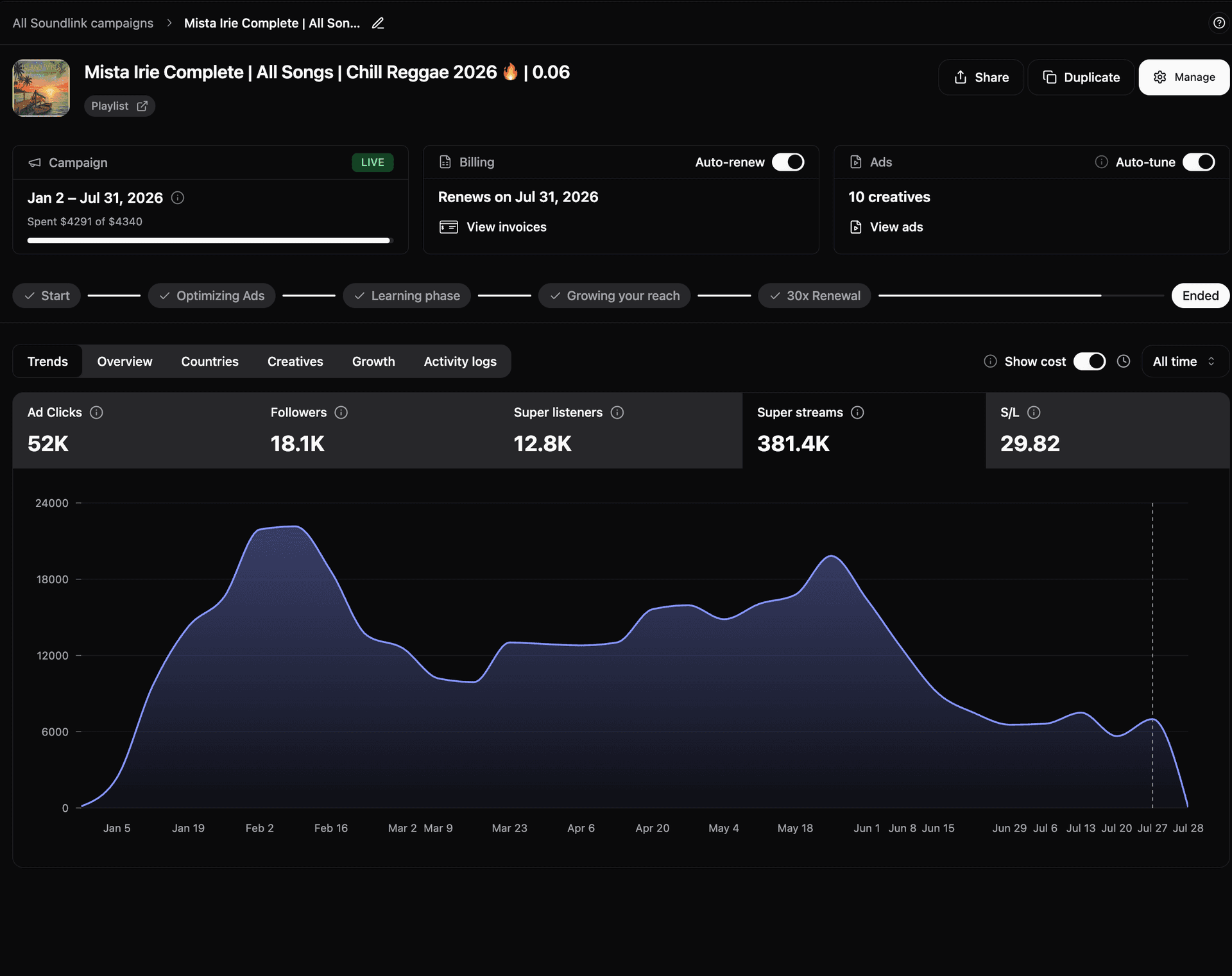Click the Billing document icon
Screen dimensions: 1232x976
coord(445,162)
